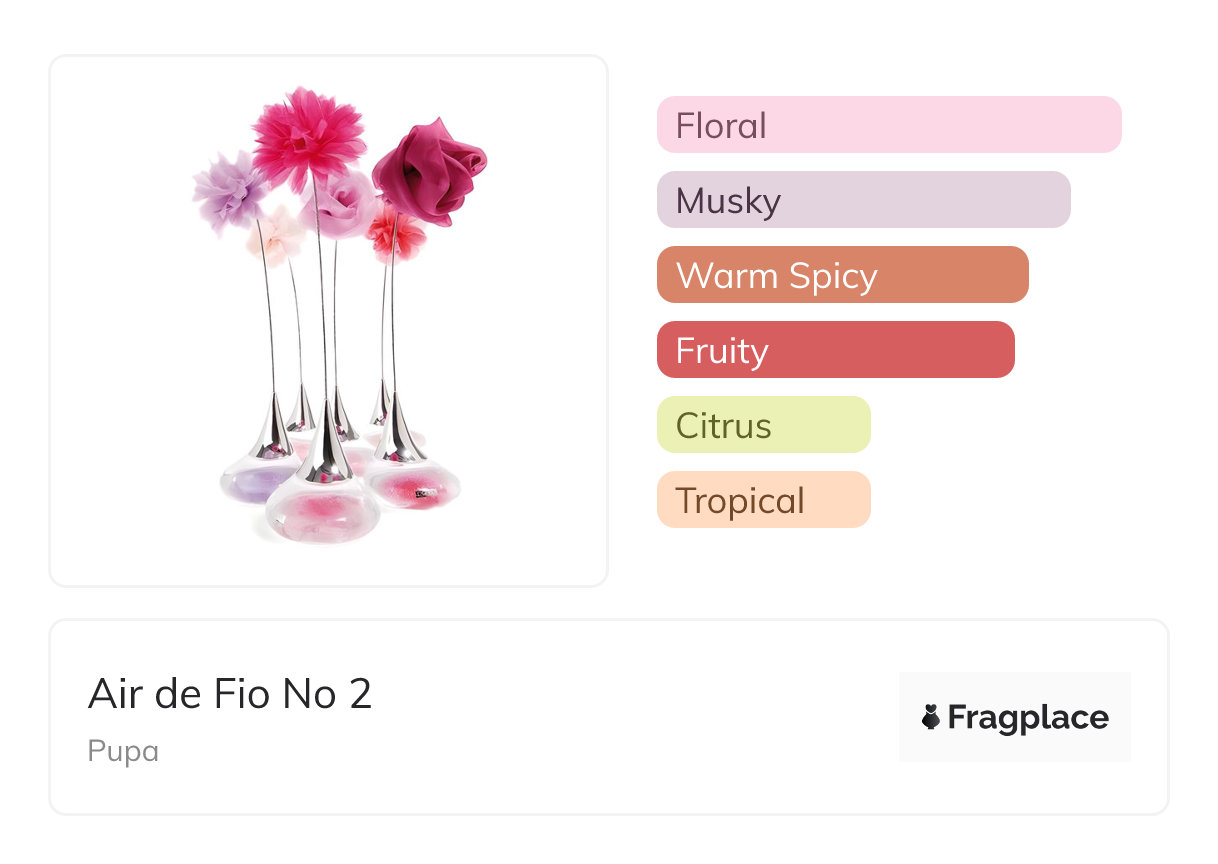Open the Pupa brand link

pyautogui.click(x=123, y=751)
